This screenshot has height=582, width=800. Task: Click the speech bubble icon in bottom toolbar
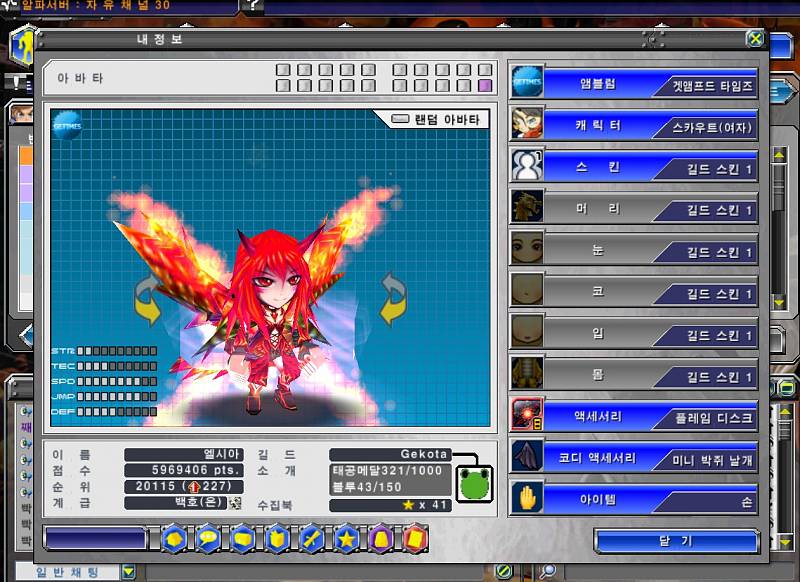(x=208, y=539)
